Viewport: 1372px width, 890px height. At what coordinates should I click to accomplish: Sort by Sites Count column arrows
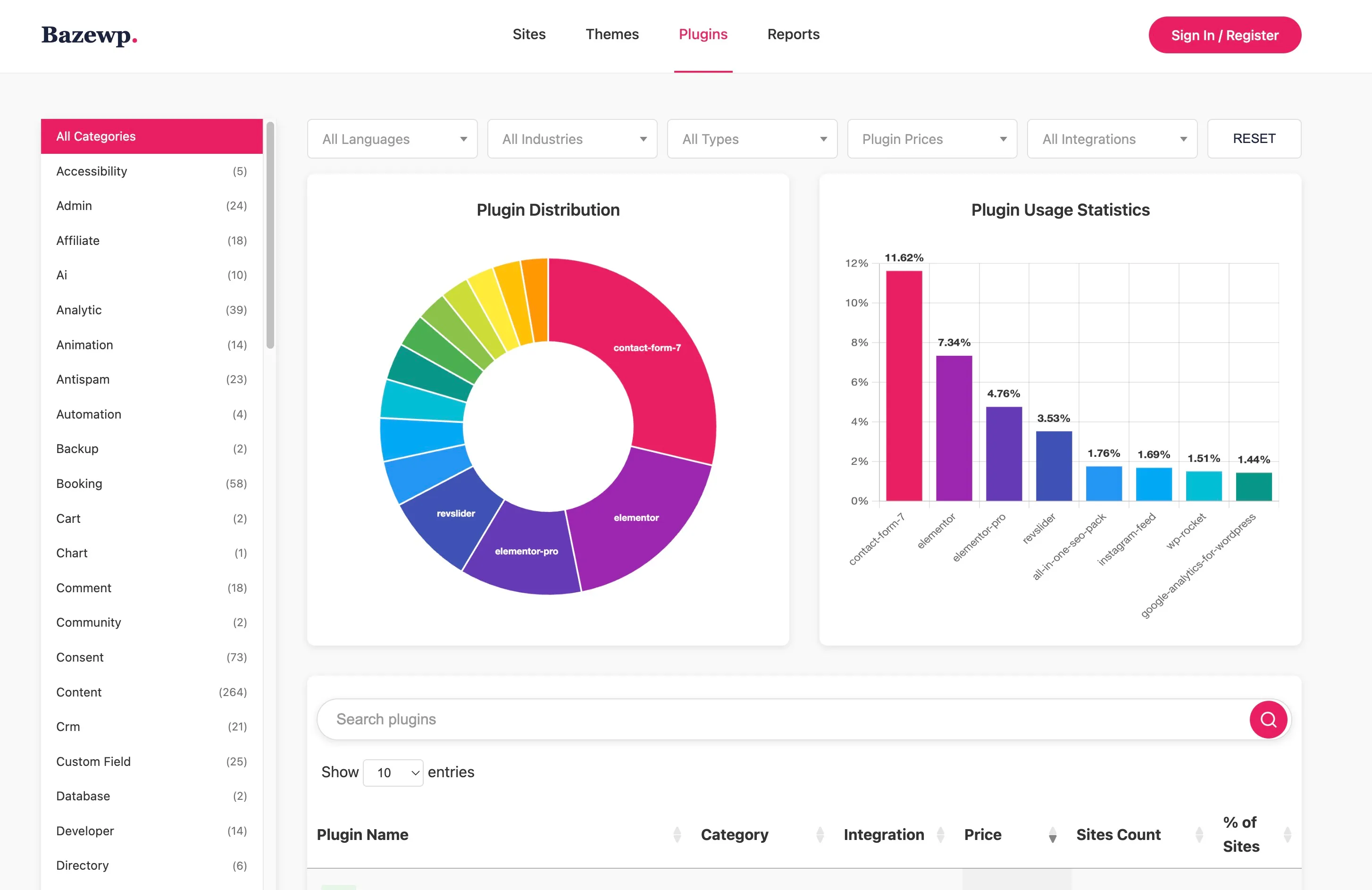click(x=1199, y=834)
